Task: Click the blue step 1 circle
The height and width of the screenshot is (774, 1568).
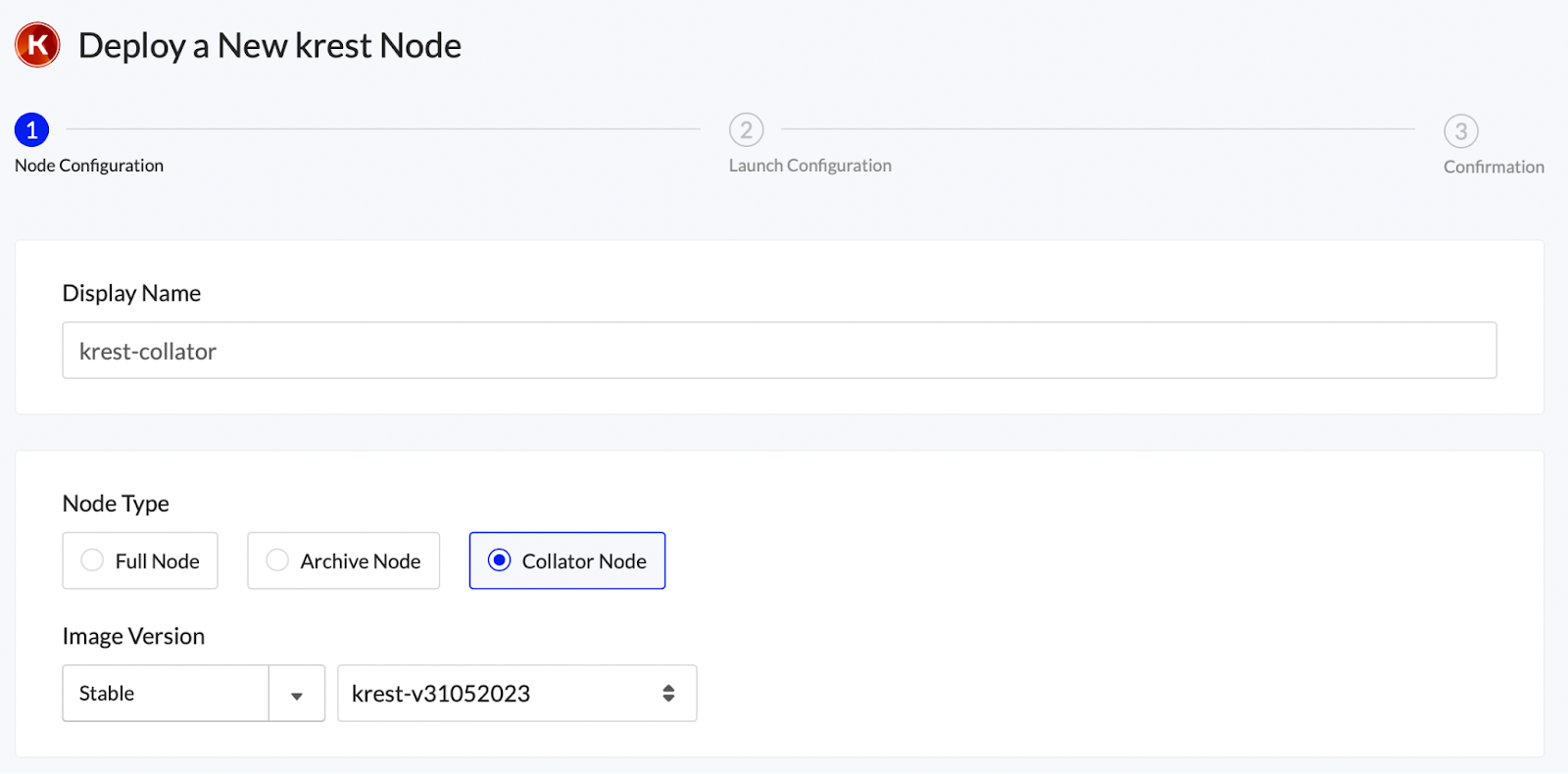Action: 31,129
